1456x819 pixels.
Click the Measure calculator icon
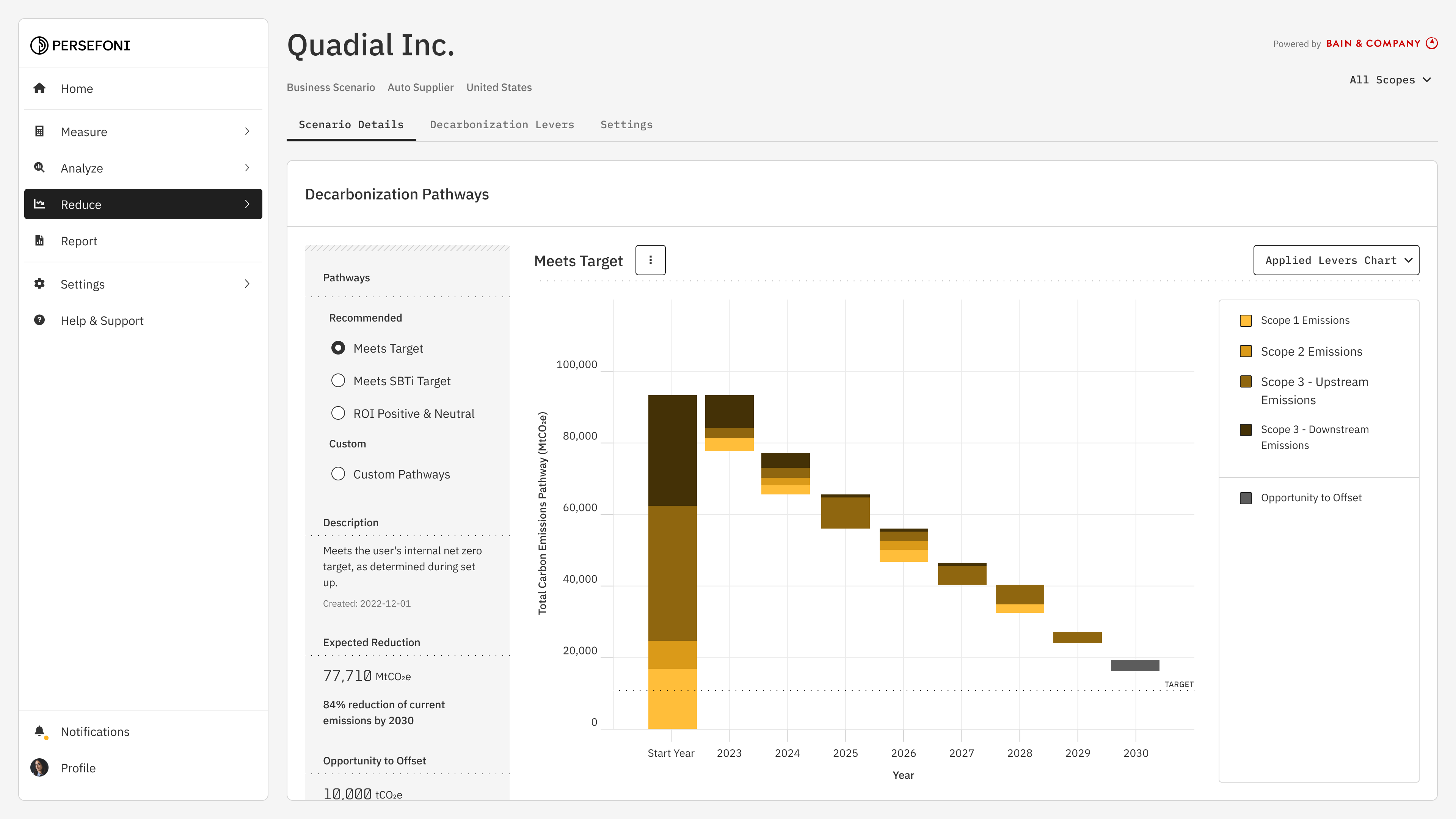click(x=39, y=131)
